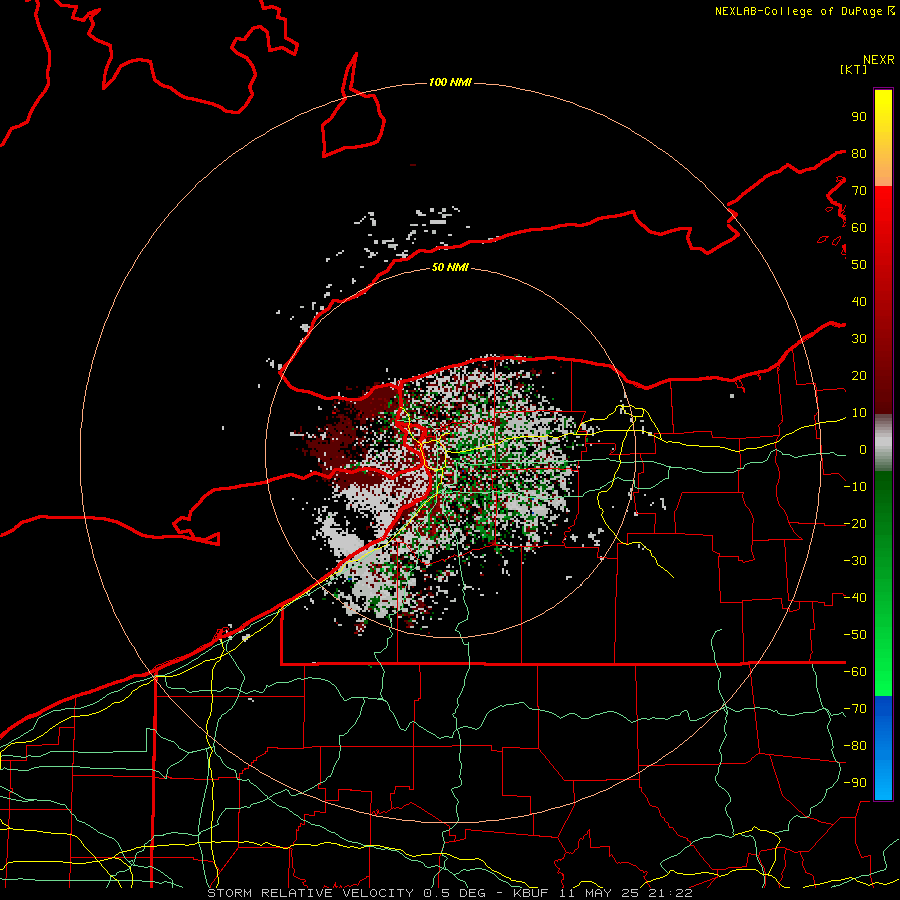The image size is (900, 900).
Task: Click the 70 scale label
Action: click(859, 191)
